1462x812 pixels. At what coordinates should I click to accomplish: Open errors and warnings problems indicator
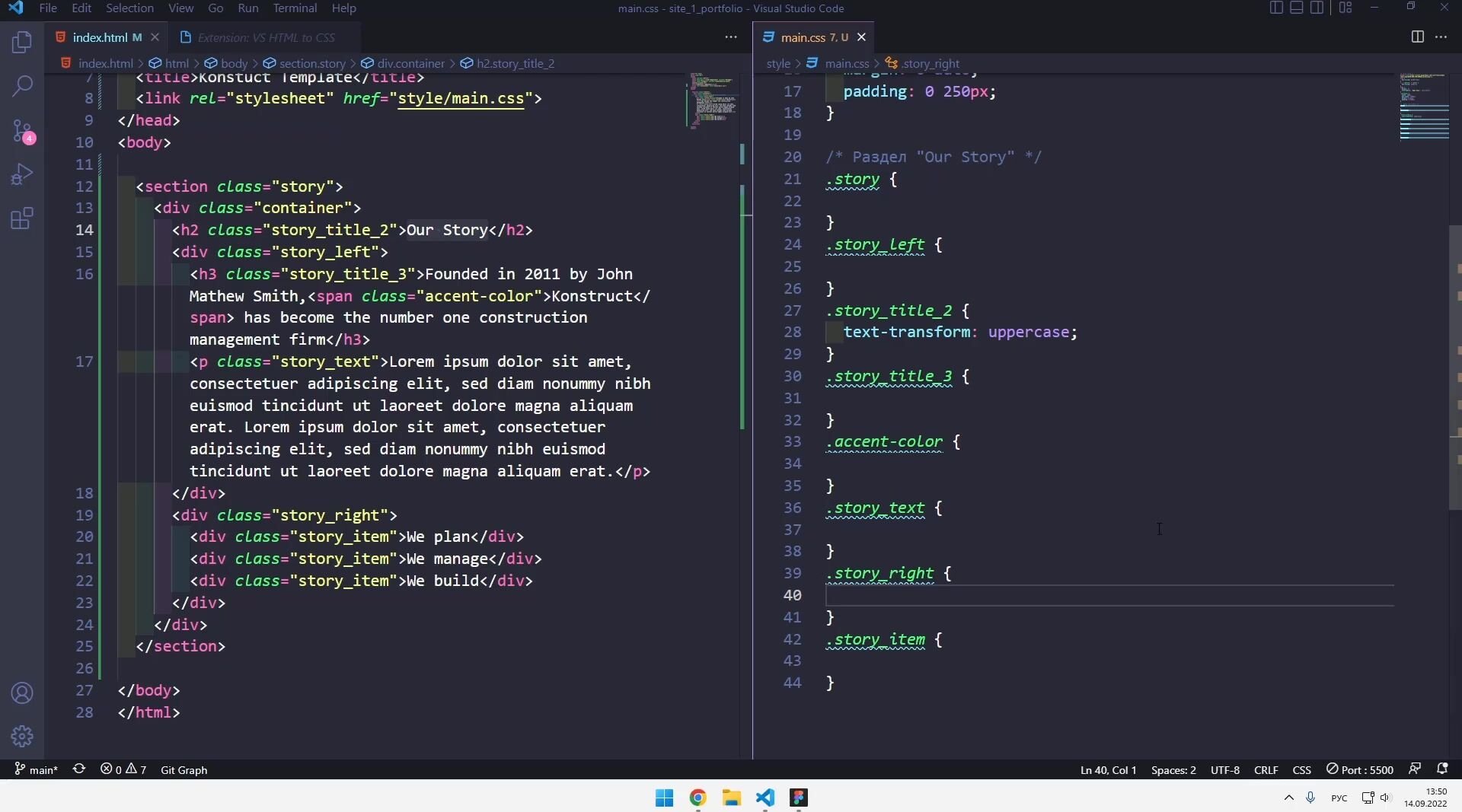(x=123, y=769)
